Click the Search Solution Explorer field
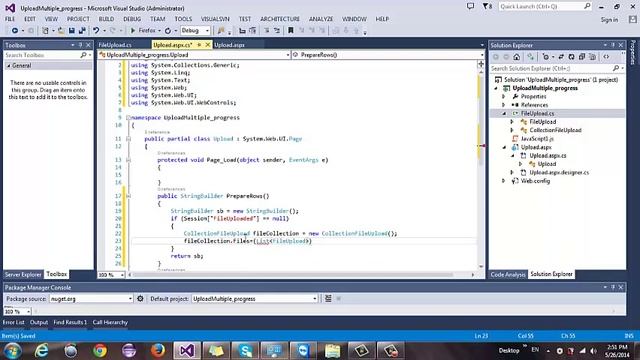The image size is (640, 360). pyautogui.click(x=557, y=69)
